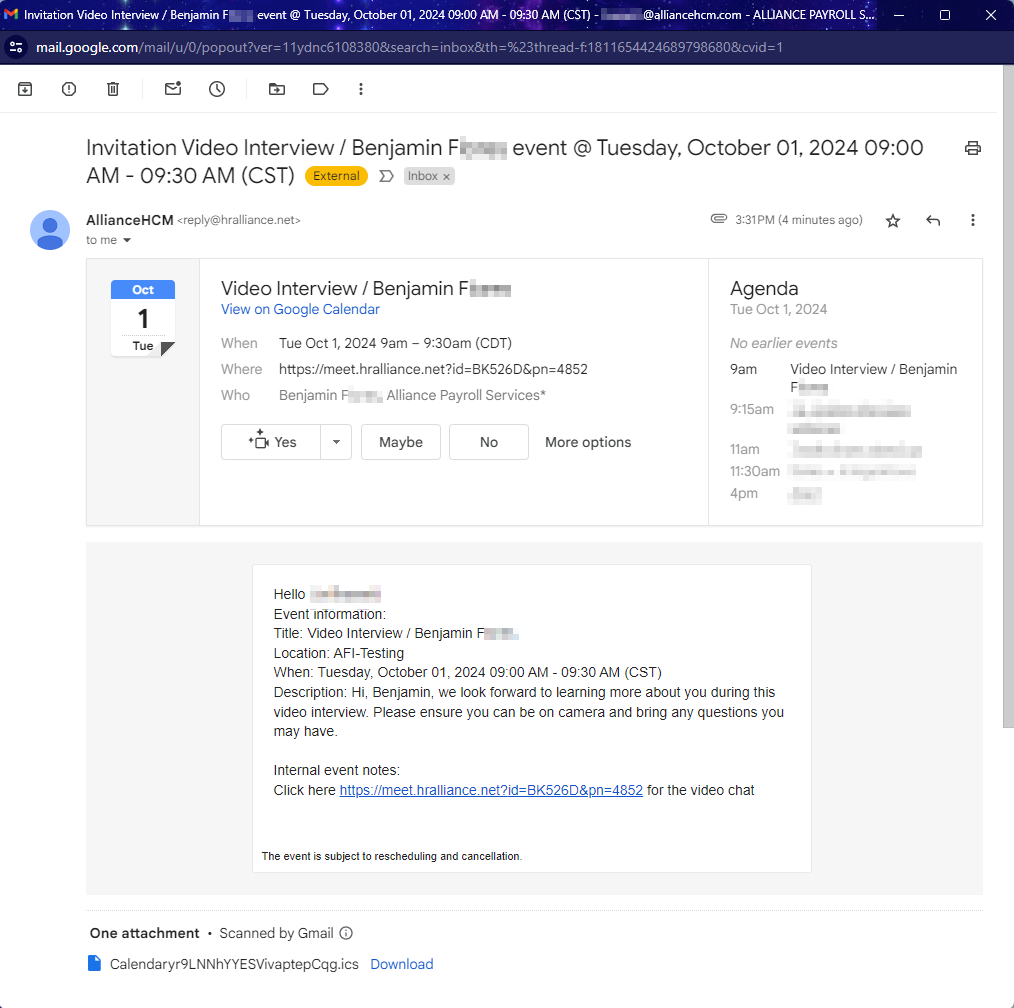Image resolution: width=1014 pixels, height=1008 pixels.
Task: Open the Labels icon in toolbar
Action: [x=321, y=89]
